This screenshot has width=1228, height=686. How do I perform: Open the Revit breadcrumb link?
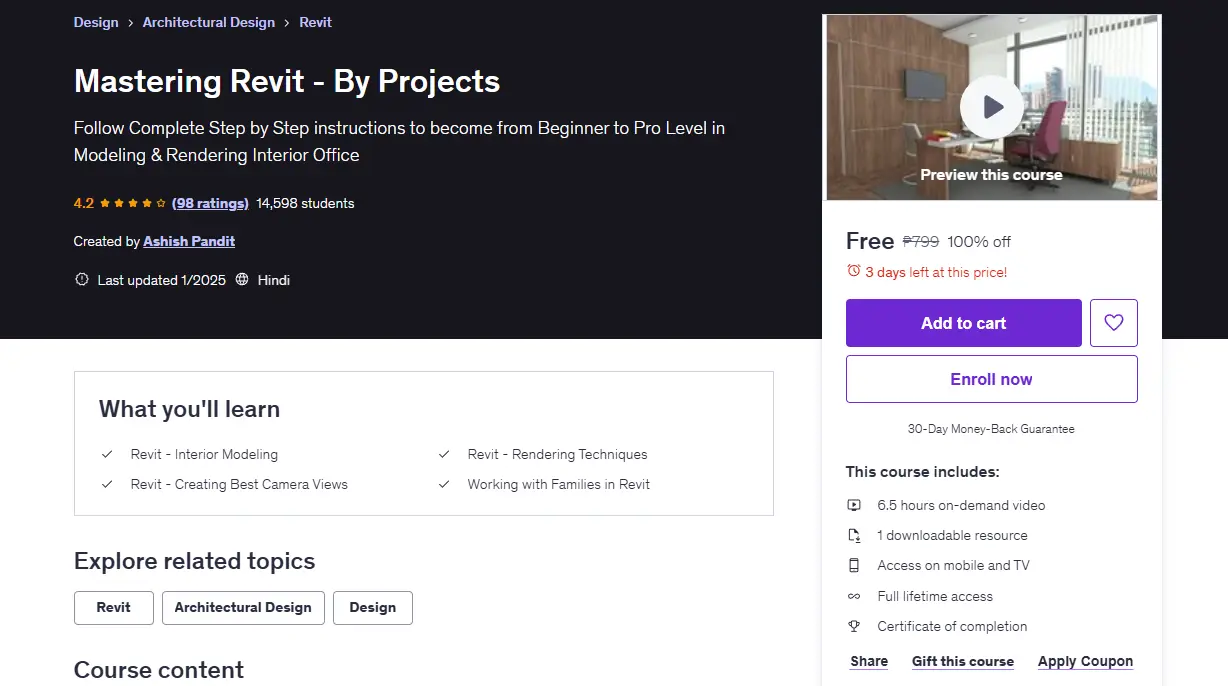pyautogui.click(x=316, y=22)
